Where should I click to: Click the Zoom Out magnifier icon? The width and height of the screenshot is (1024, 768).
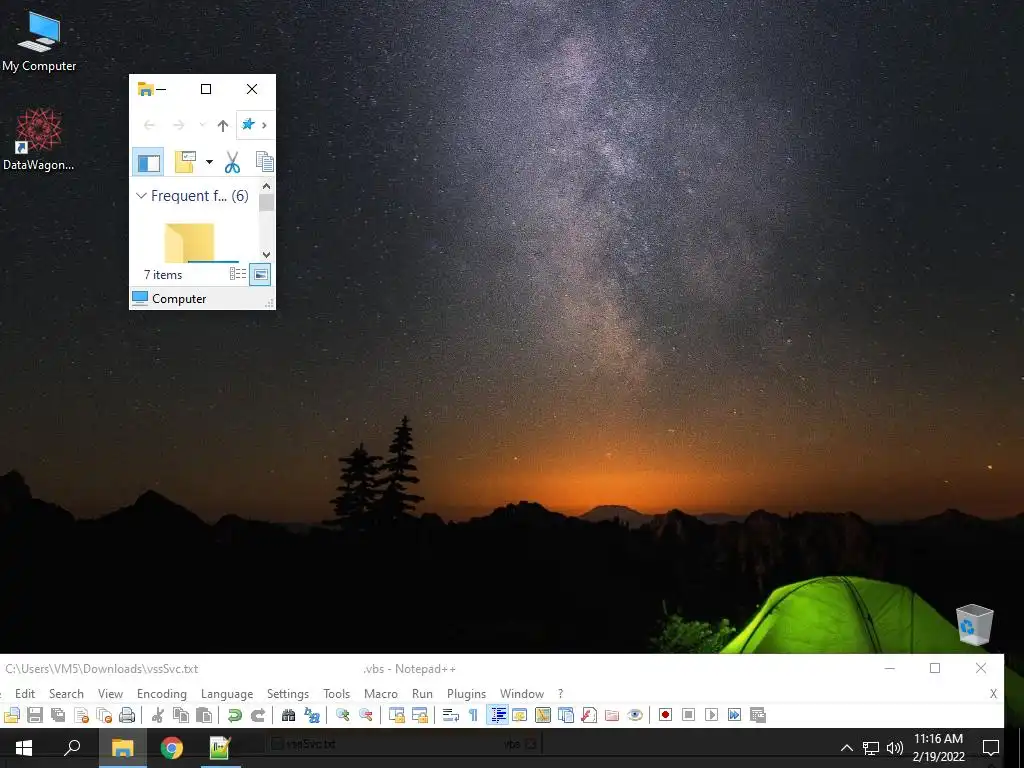[365, 715]
